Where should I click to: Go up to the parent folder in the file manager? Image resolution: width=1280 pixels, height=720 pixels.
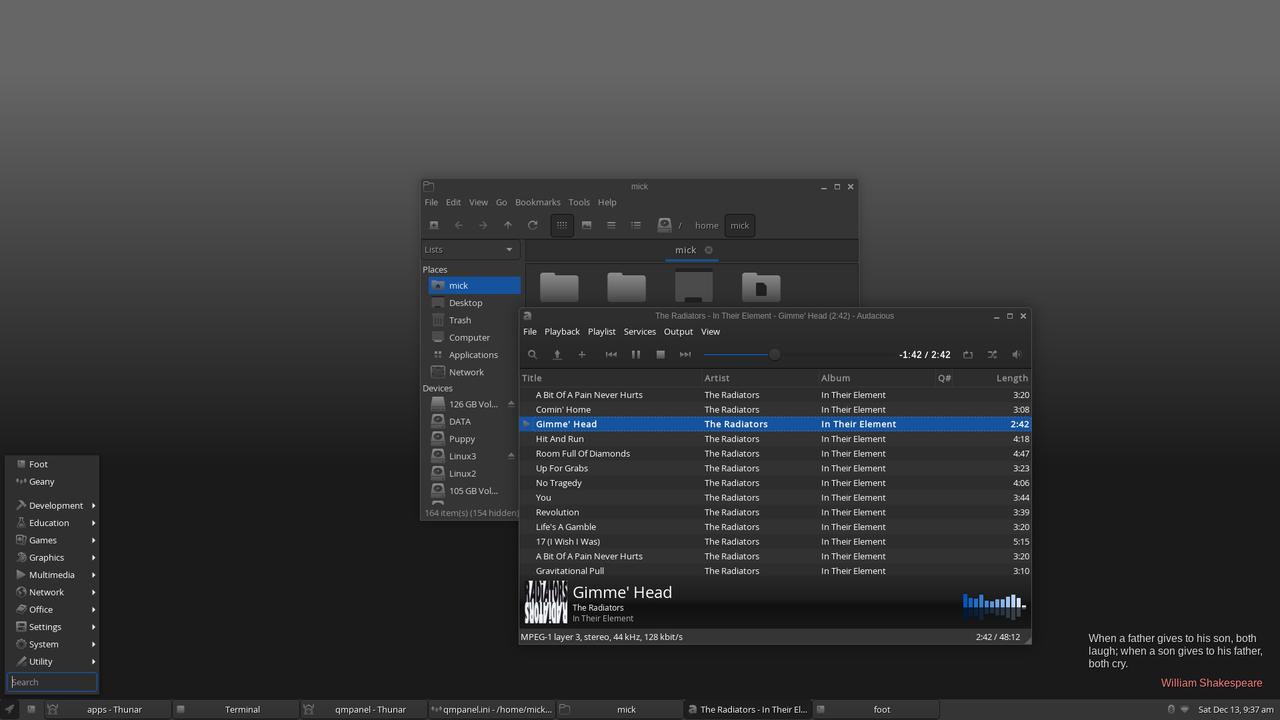pos(508,225)
